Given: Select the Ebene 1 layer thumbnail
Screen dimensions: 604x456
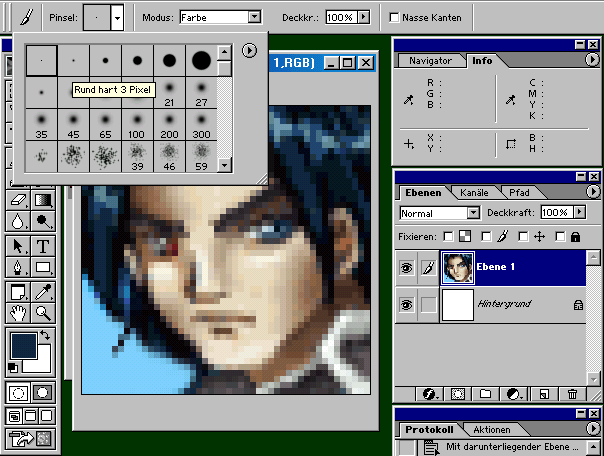Looking at the screenshot, I should pos(458,268).
